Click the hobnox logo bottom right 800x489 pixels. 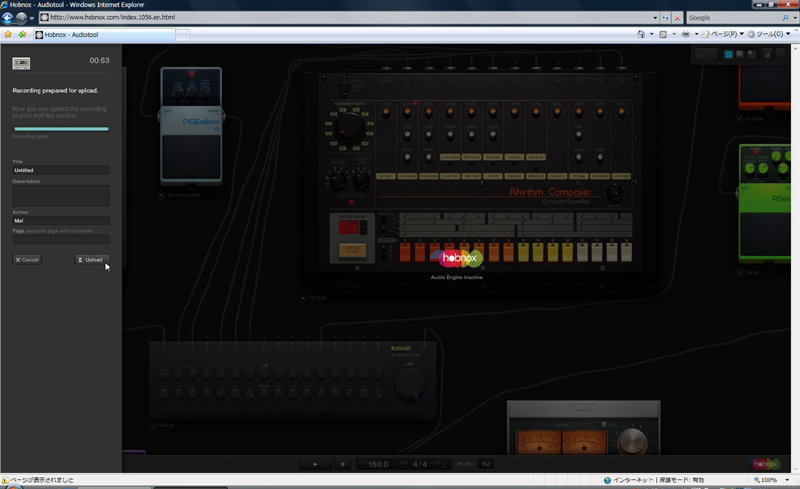764,463
